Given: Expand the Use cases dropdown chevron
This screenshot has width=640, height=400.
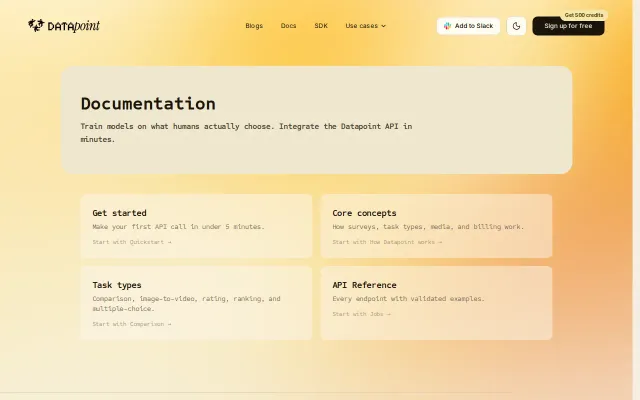Looking at the screenshot, I should coord(383,26).
